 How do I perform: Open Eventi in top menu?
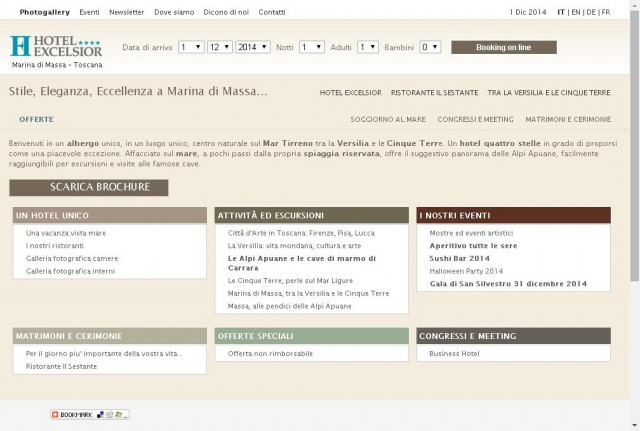click(x=89, y=12)
